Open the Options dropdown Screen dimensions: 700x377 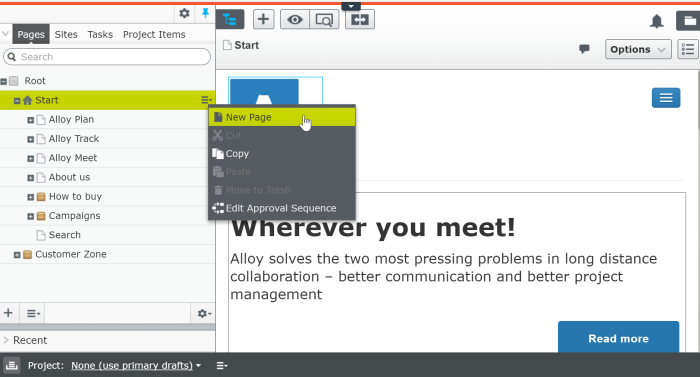638,49
